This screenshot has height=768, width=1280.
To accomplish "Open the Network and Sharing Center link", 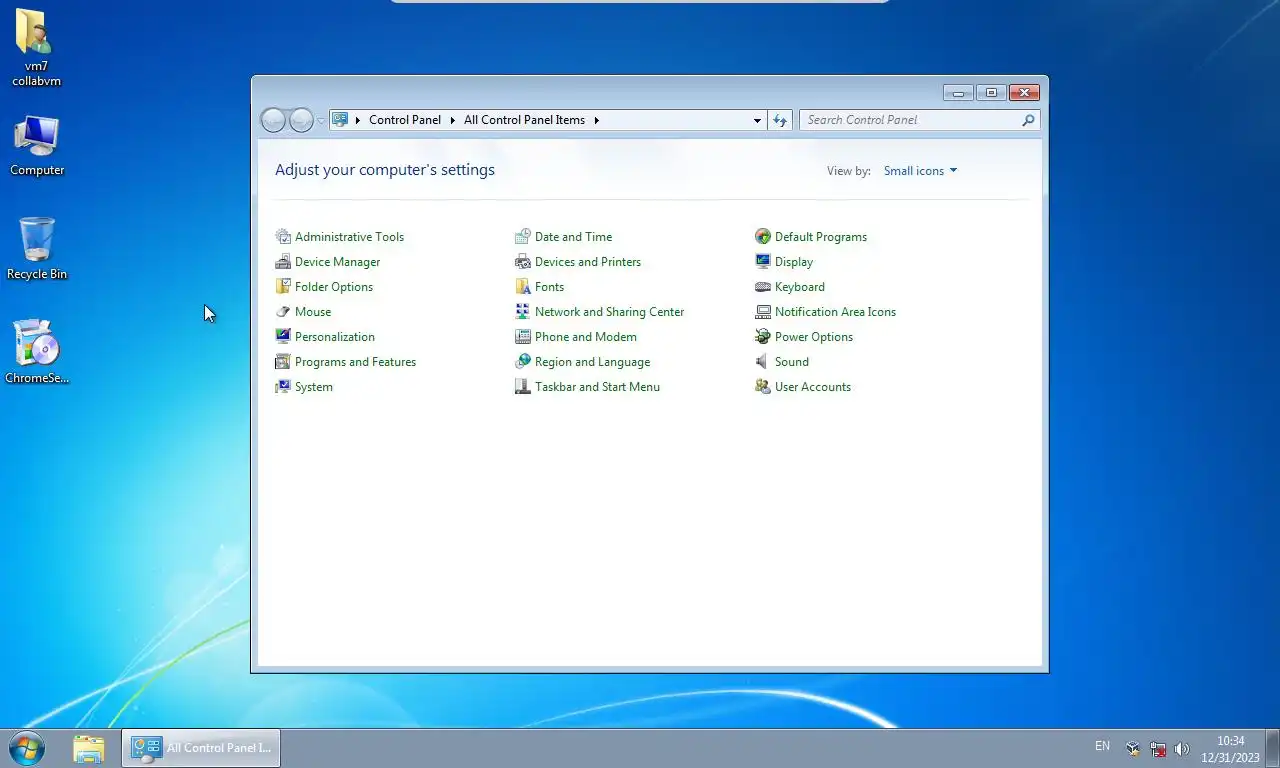I will (609, 312).
